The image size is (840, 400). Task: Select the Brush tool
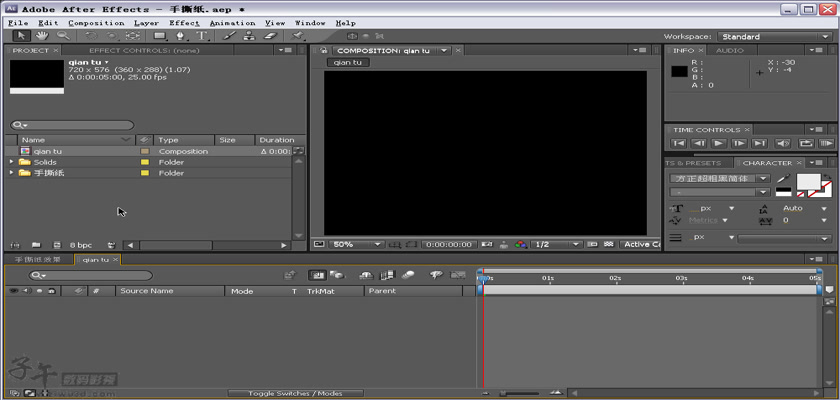coord(229,36)
